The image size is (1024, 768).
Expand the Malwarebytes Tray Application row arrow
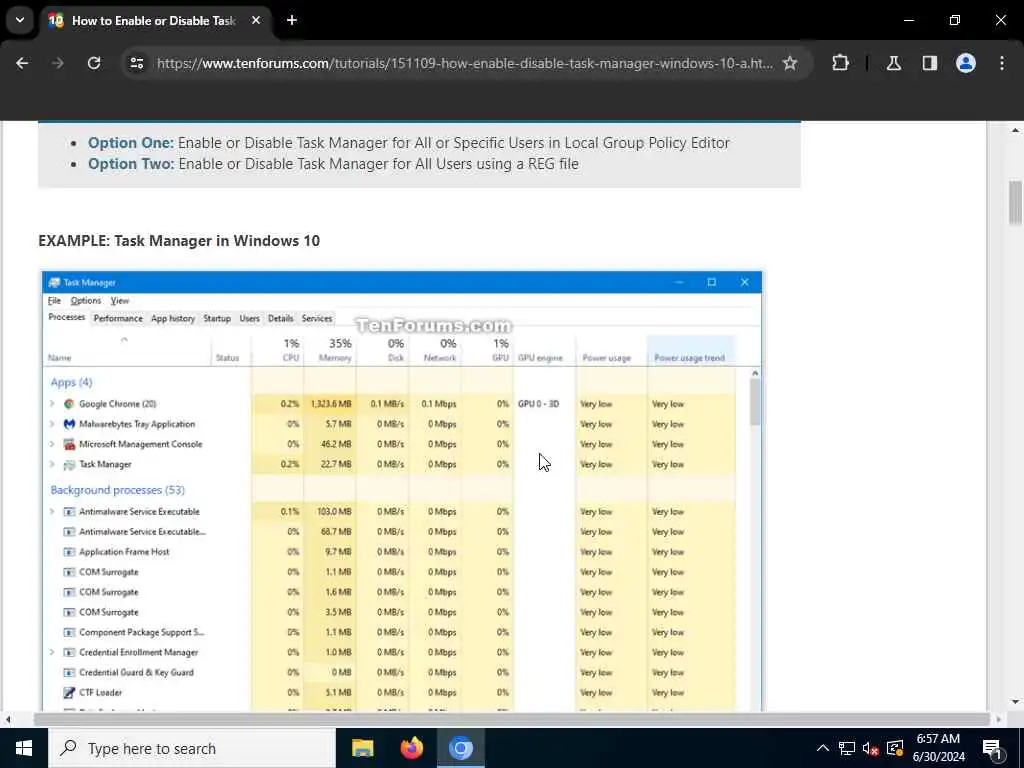point(52,424)
